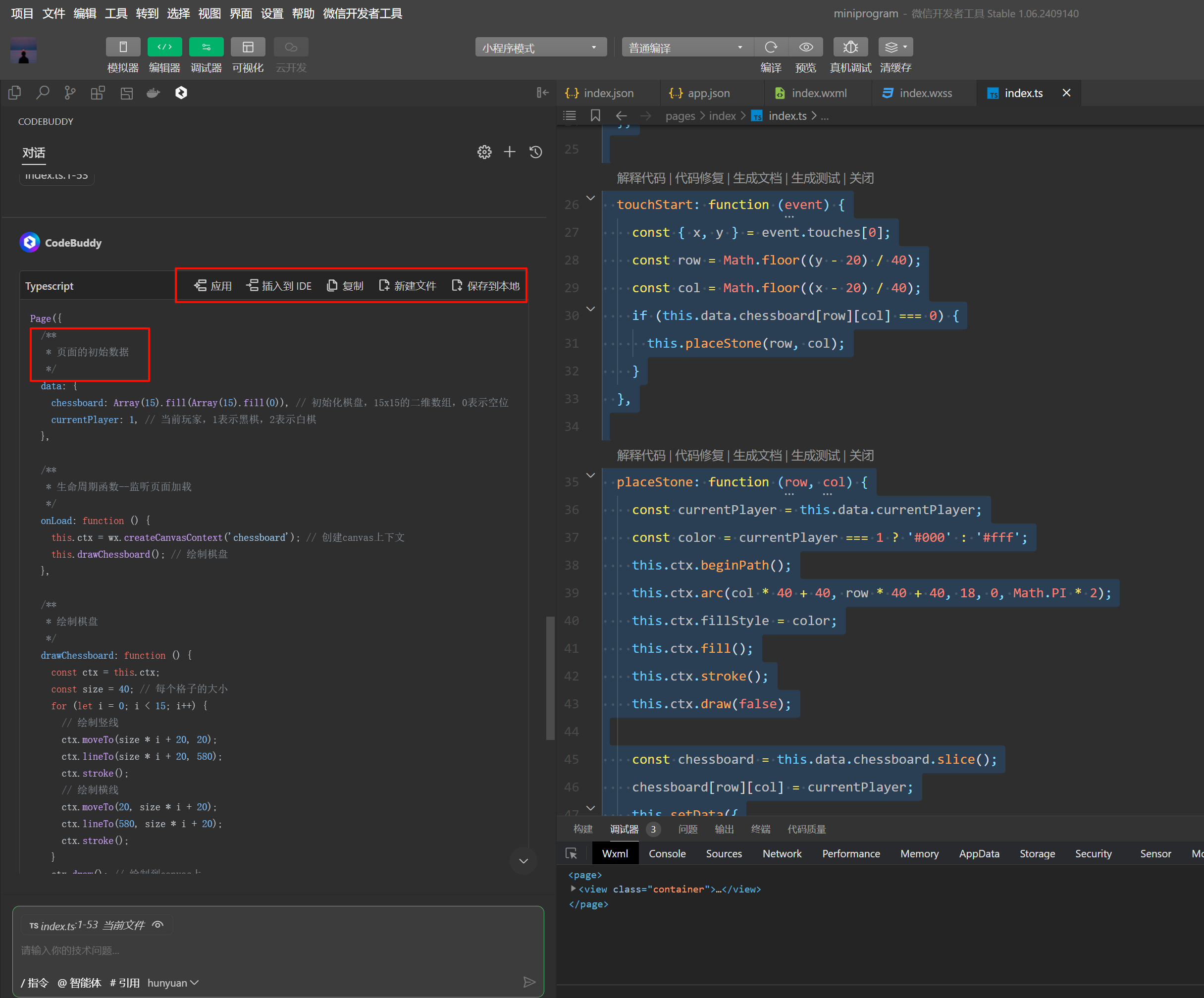
Task: Toggle the Simulator panel button
Action: (123, 47)
